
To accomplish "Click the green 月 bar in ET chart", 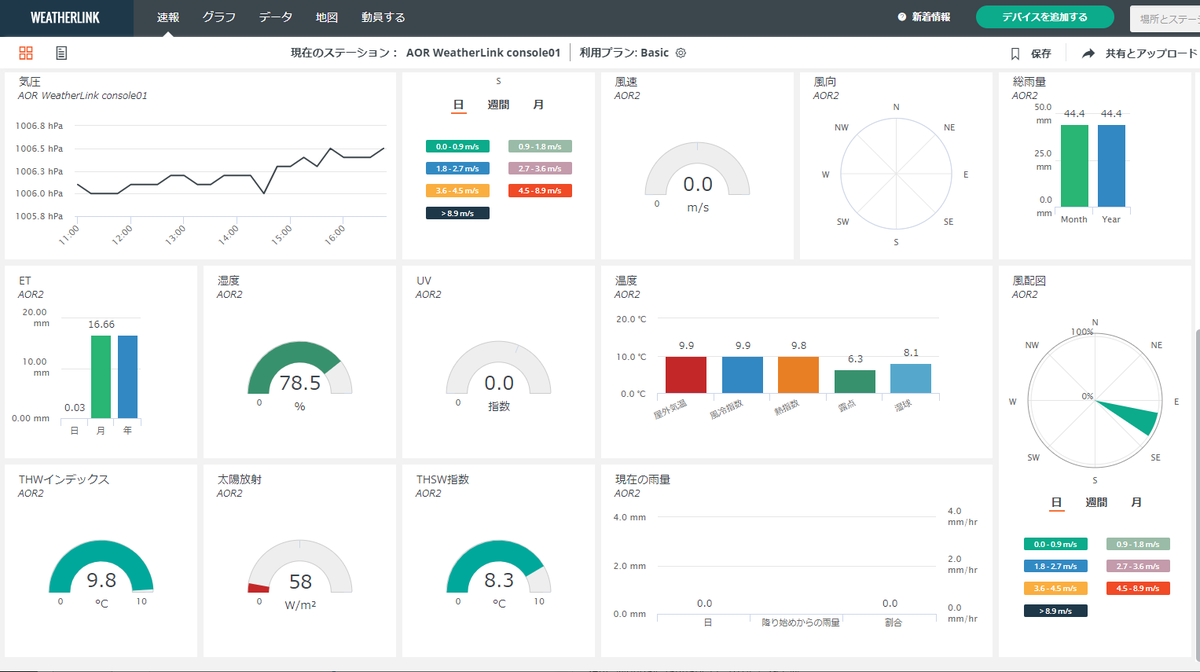I will pos(101,376).
